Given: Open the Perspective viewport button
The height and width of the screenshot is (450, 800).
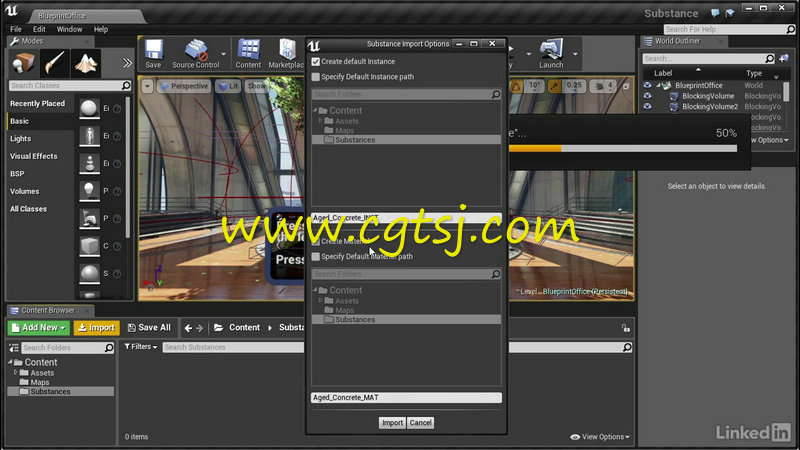Looking at the screenshot, I should 184,86.
